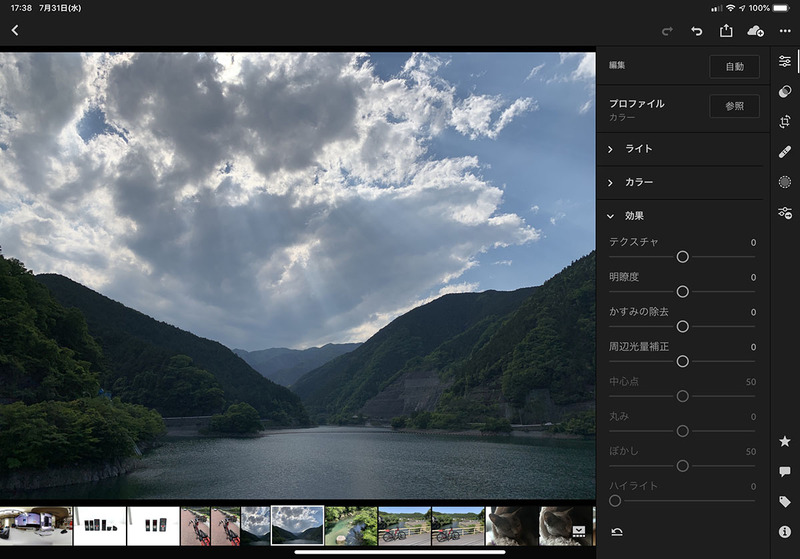Open the presets overlapping circles icon
The width and height of the screenshot is (800, 559).
click(785, 91)
